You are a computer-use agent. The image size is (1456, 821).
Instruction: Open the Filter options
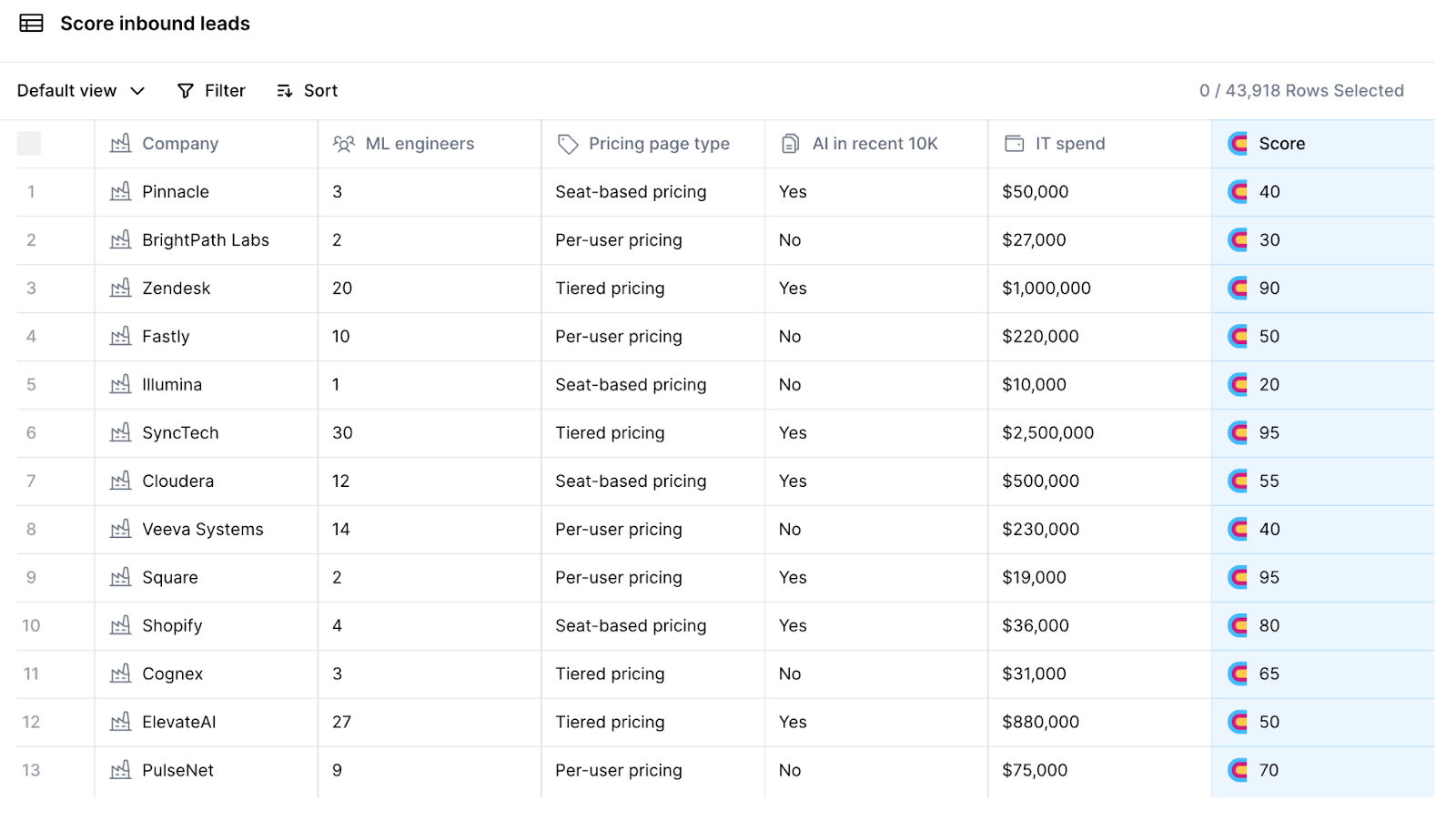click(x=225, y=91)
